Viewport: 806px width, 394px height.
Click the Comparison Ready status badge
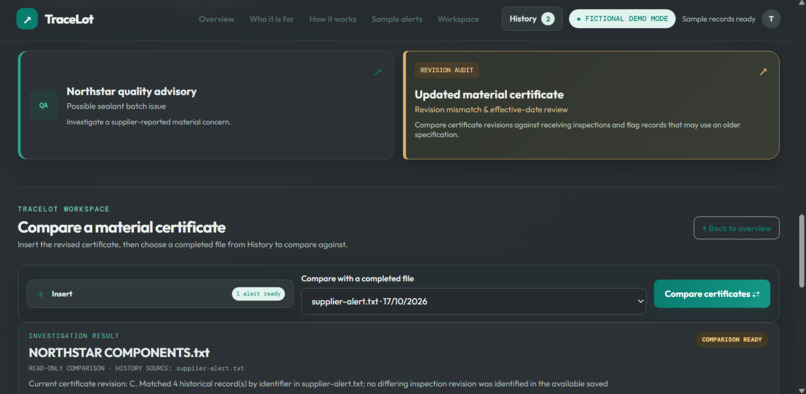pyautogui.click(x=732, y=340)
